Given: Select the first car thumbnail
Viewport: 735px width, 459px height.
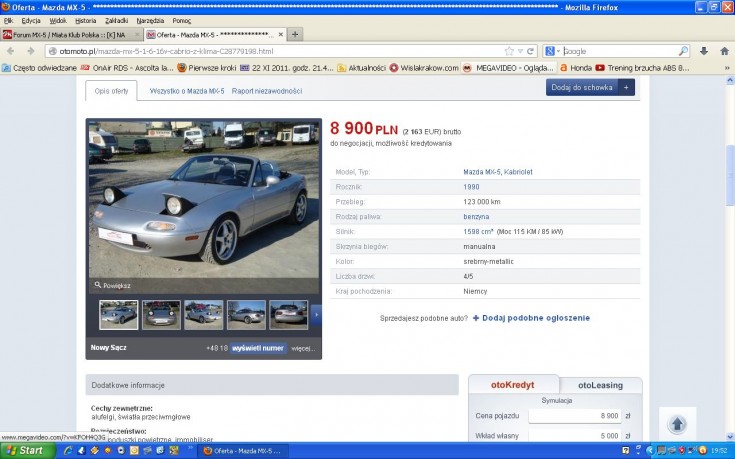Looking at the screenshot, I should (119, 315).
